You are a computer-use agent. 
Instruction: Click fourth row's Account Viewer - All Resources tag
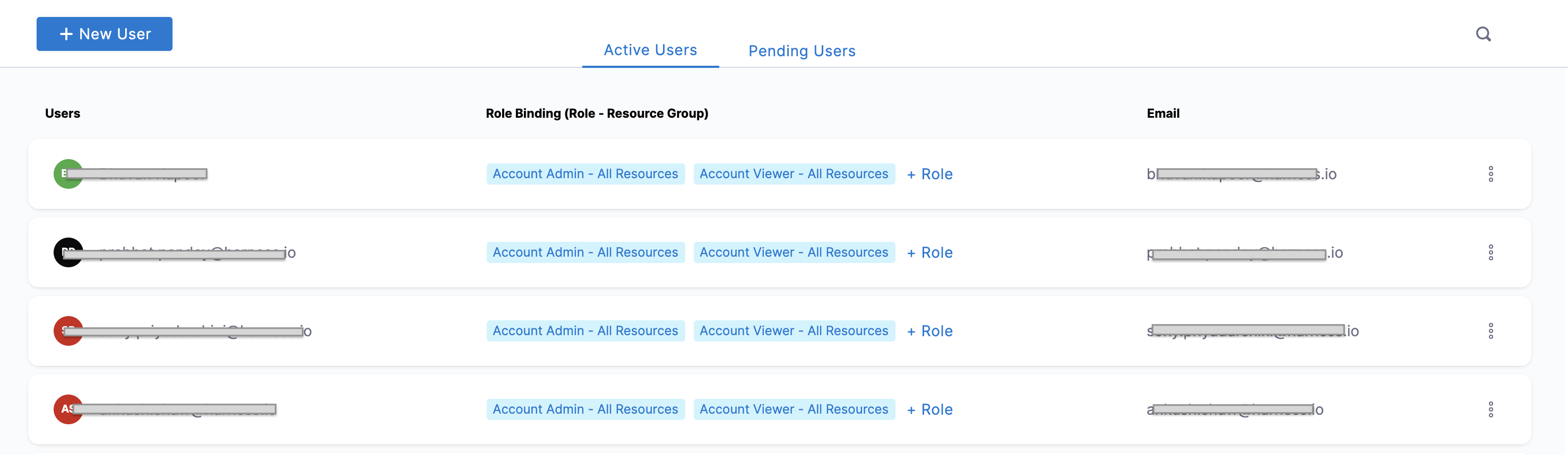(x=794, y=409)
